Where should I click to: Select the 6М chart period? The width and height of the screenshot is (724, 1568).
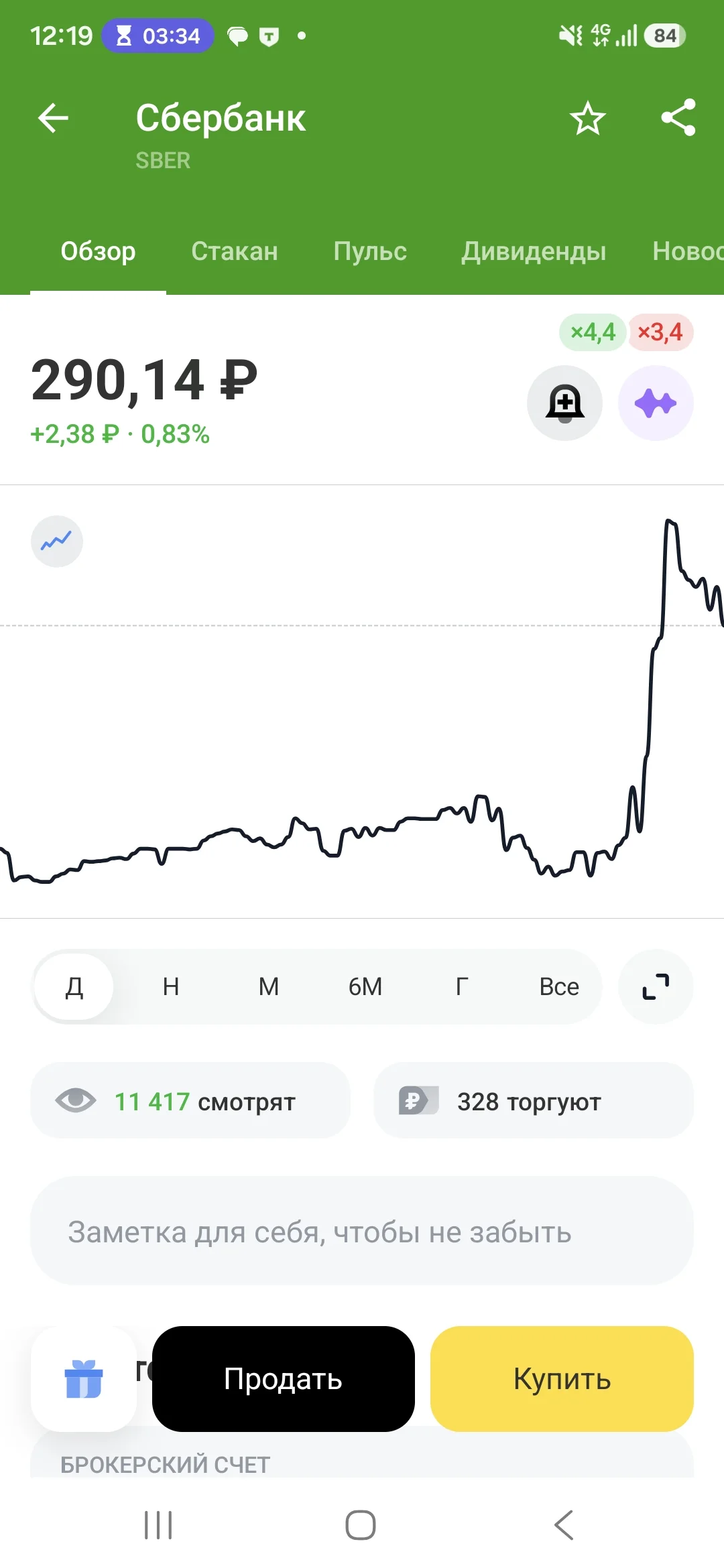[x=365, y=986]
